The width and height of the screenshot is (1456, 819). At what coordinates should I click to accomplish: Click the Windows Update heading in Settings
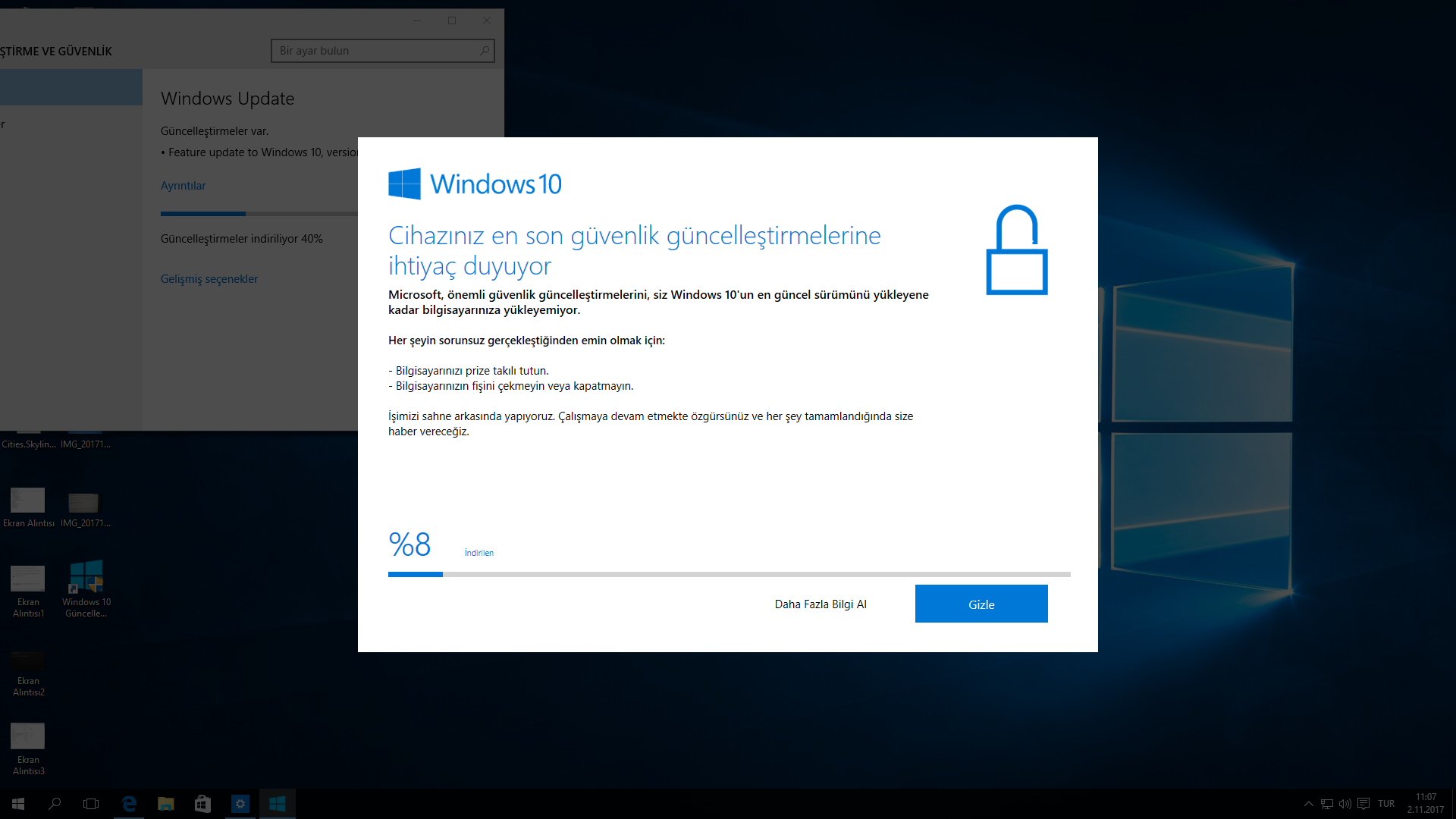click(x=227, y=99)
